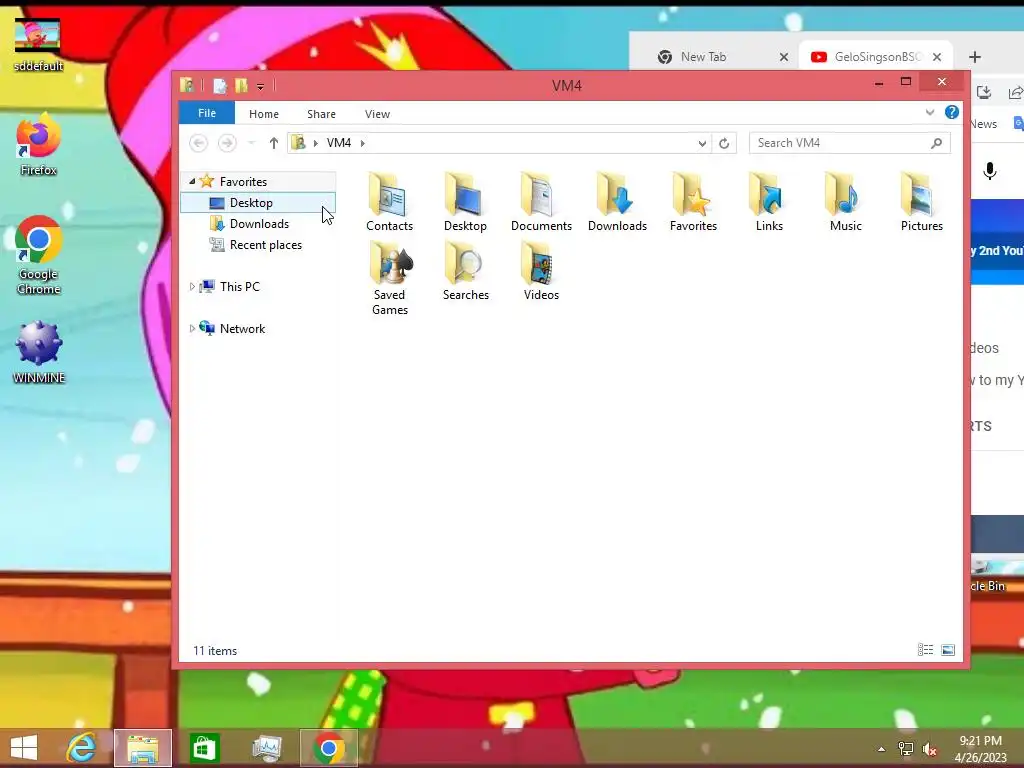Click network icon in system tray
The image size is (1024, 768).
pyautogui.click(x=906, y=749)
